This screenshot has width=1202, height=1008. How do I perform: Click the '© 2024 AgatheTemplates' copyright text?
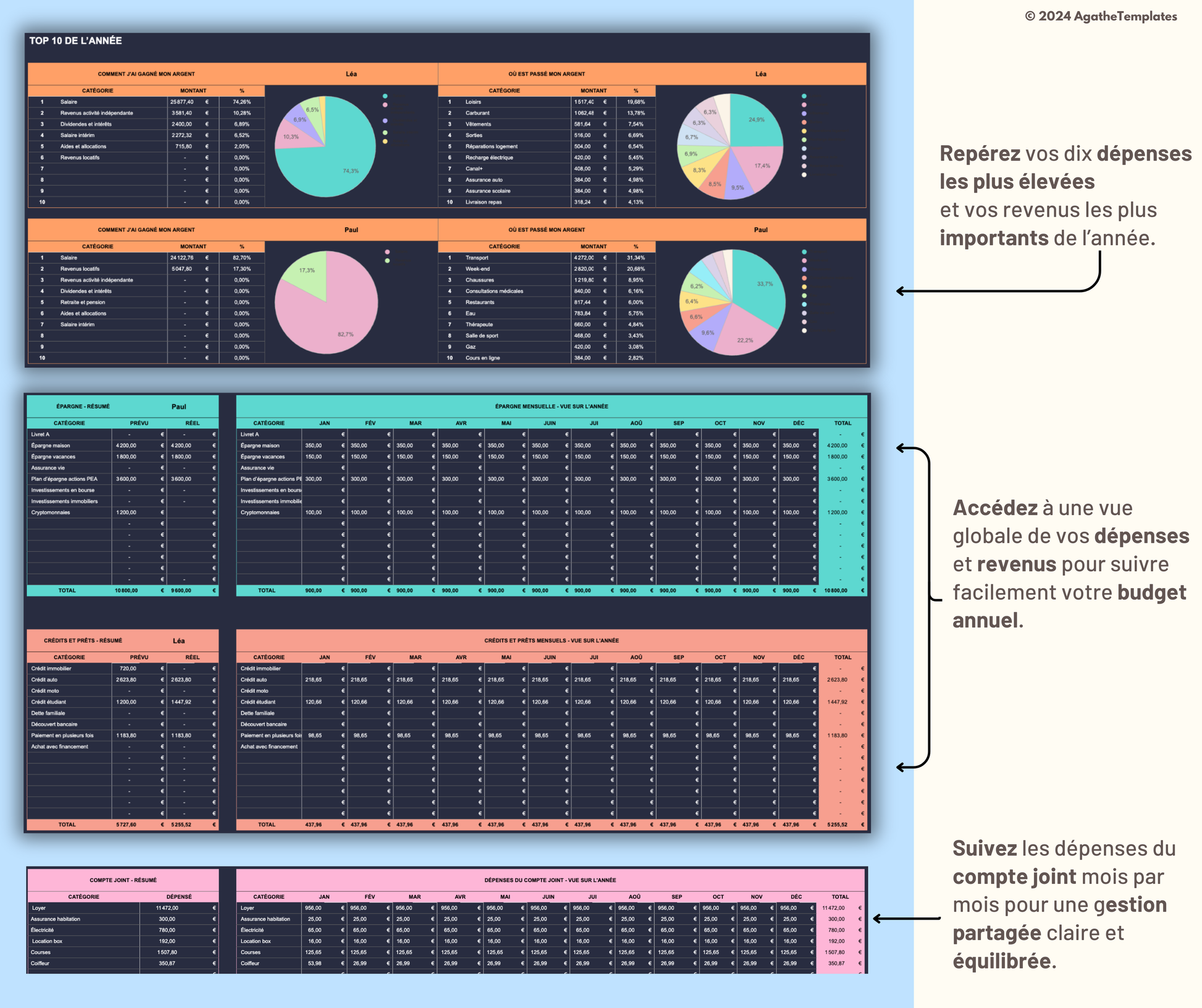click(x=1100, y=17)
